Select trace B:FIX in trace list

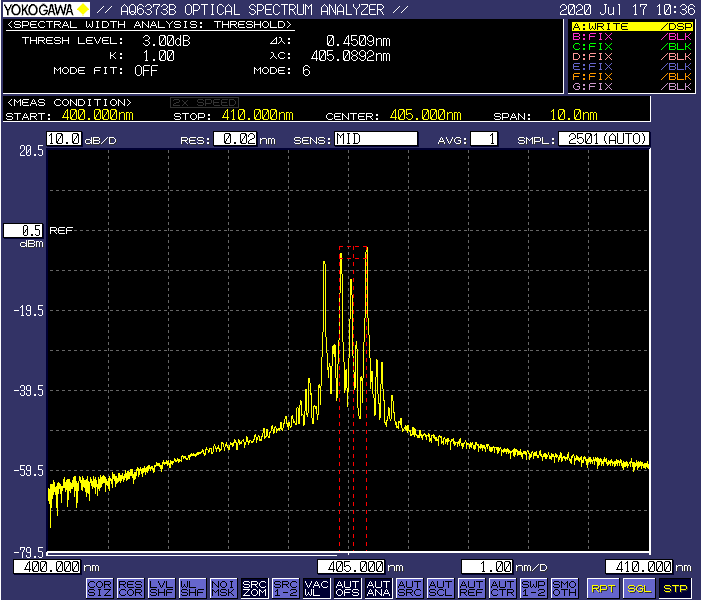click(x=632, y=36)
